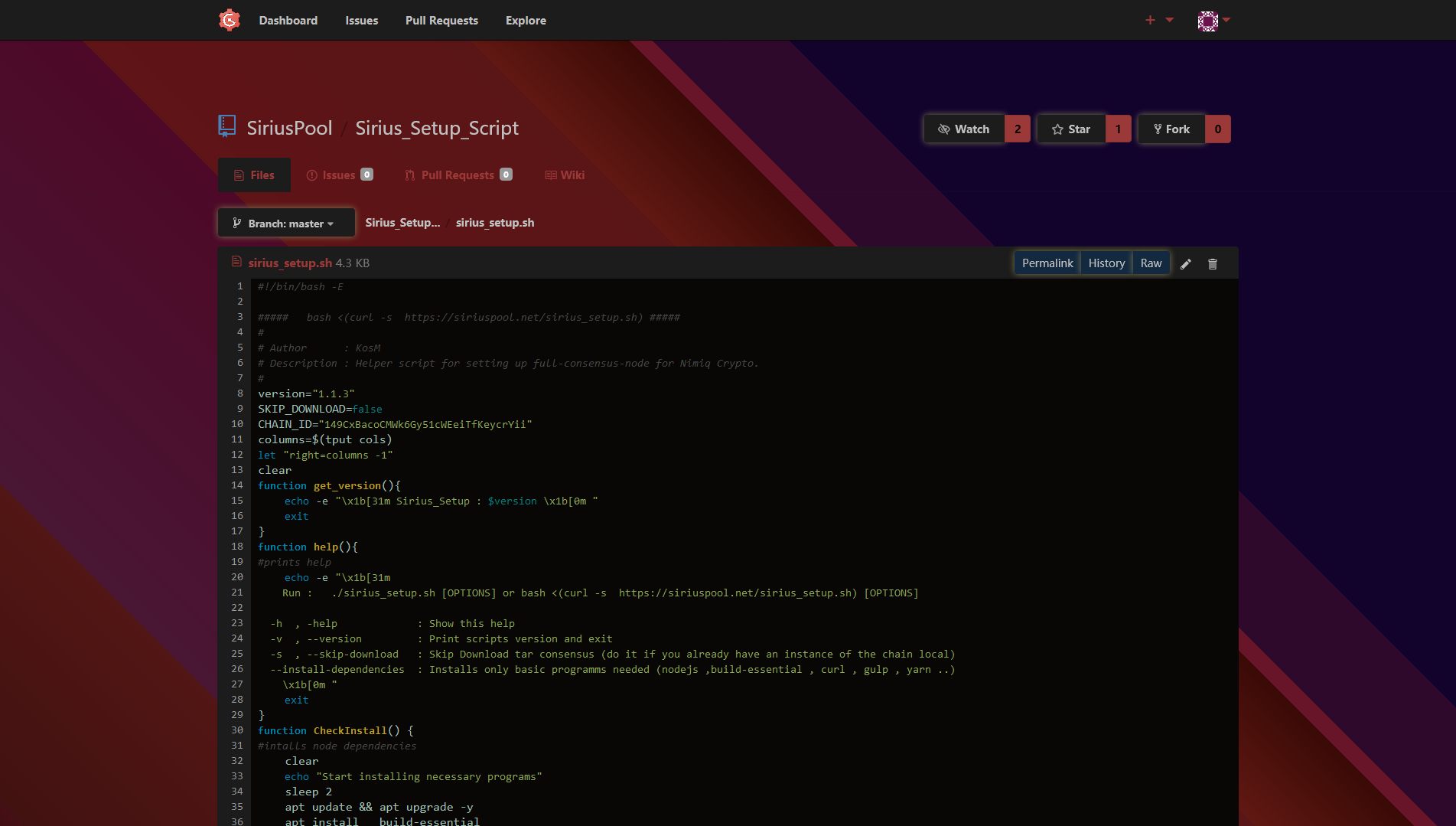Click the user avatar icon
The image size is (1456, 826).
[1207, 21]
